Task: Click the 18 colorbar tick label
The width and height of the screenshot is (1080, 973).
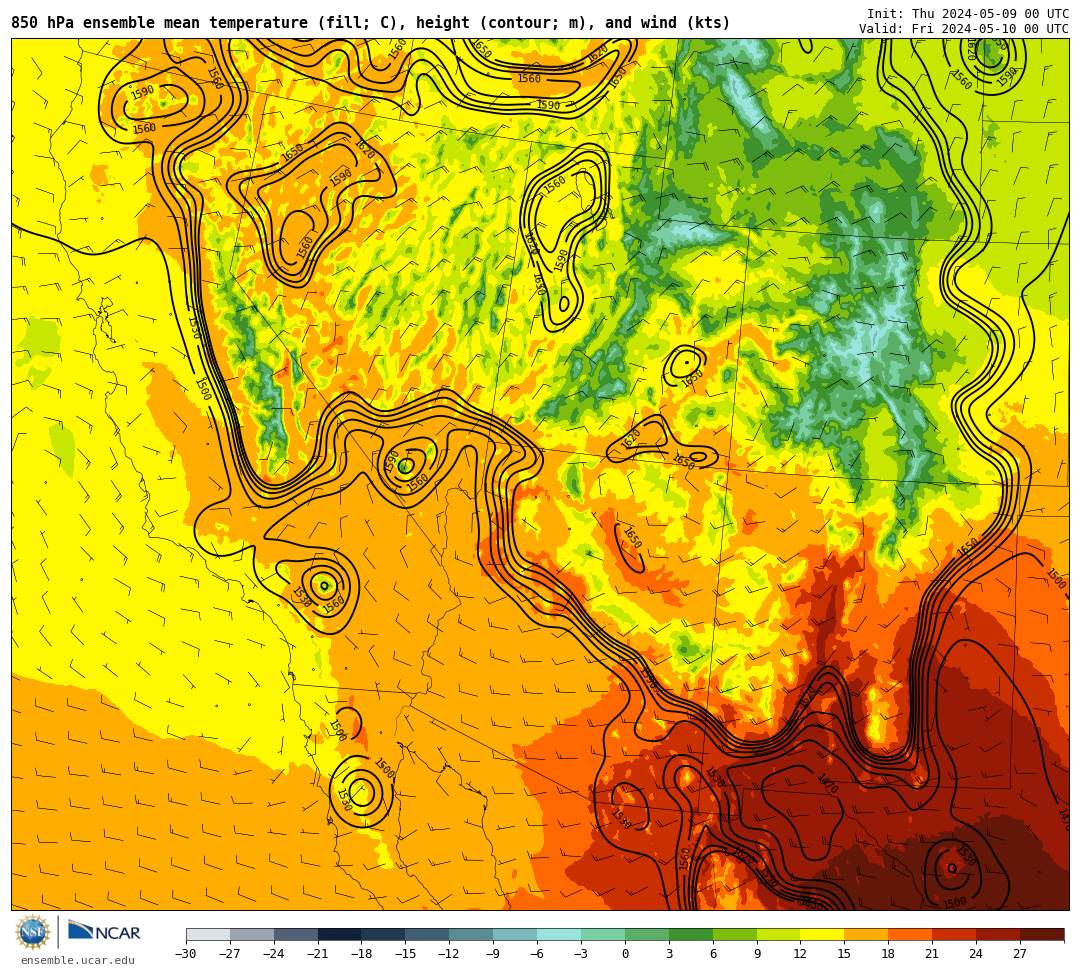Action: click(889, 954)
